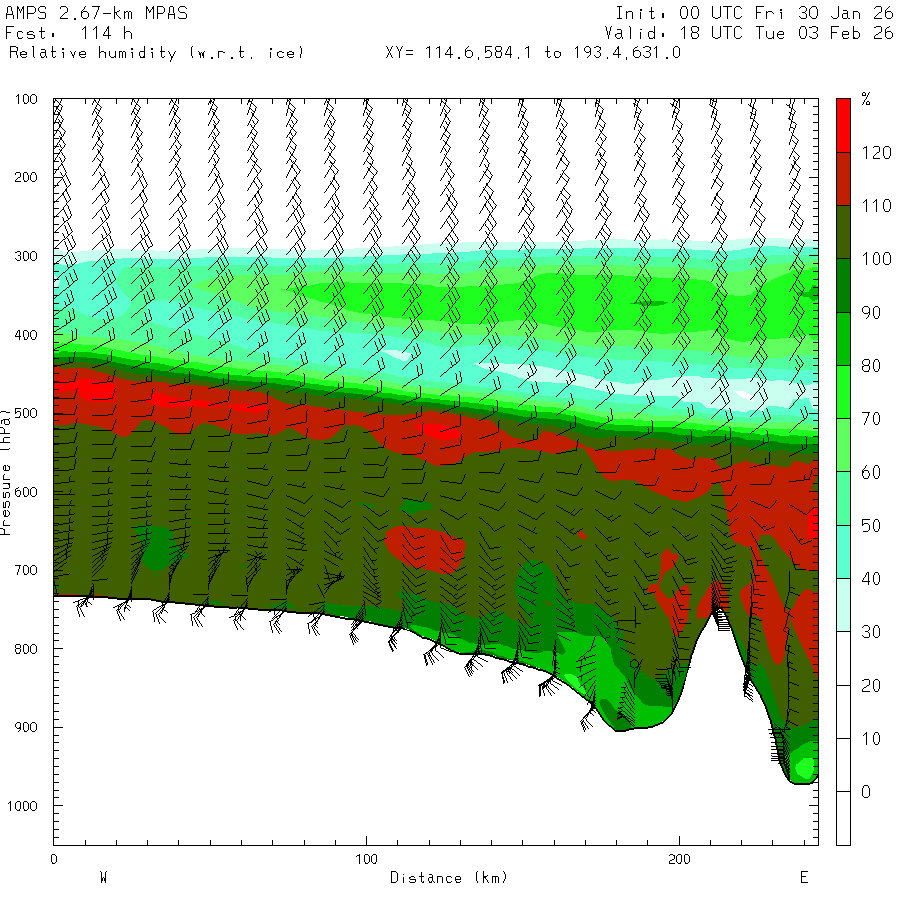Click the bright red swatch above 120 on colorbar
This screenshot has width=900, height=900.
[843, 125]
